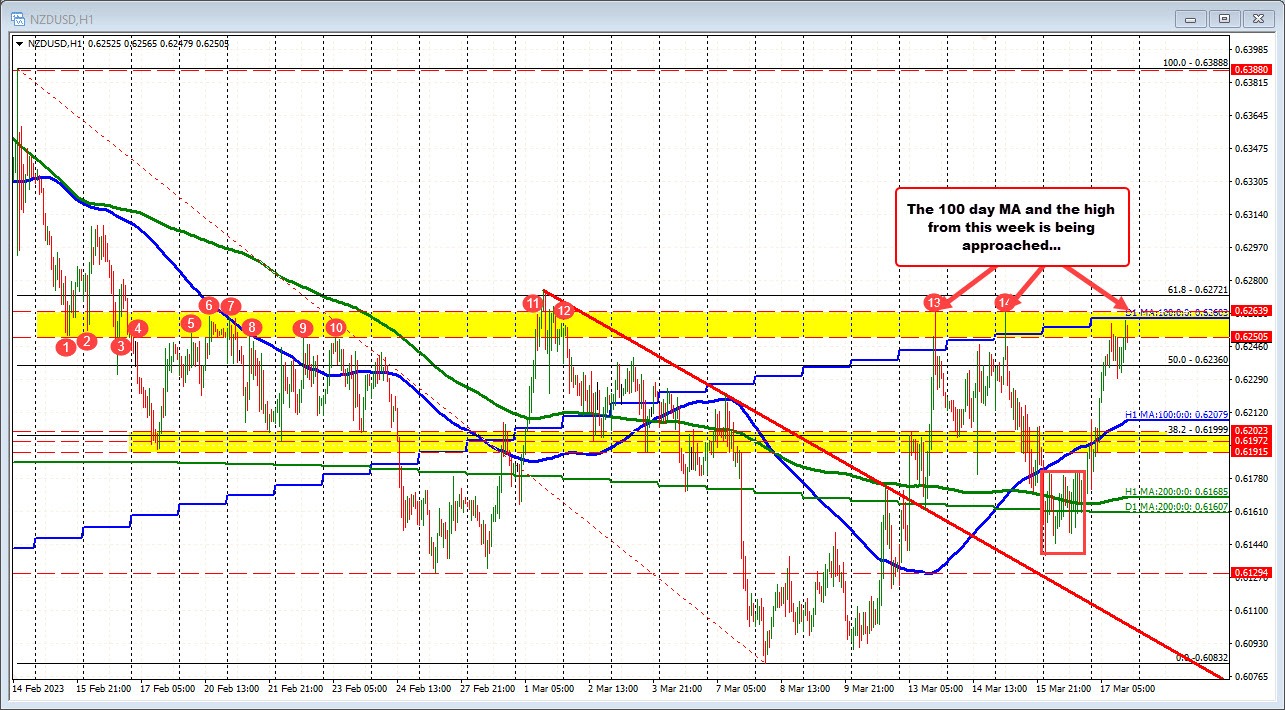Click the red 0.62639 price tag
Screen dimensions: 1285x710
click(x=1251, y=311)
